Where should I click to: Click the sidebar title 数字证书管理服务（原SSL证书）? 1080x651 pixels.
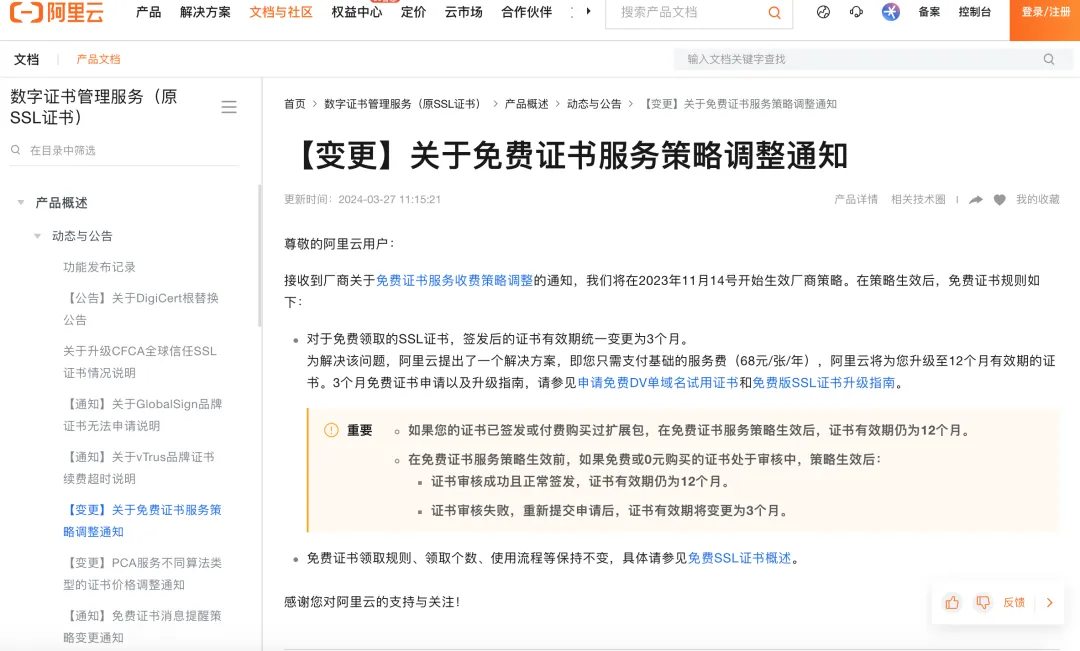[x=94, y=107]
